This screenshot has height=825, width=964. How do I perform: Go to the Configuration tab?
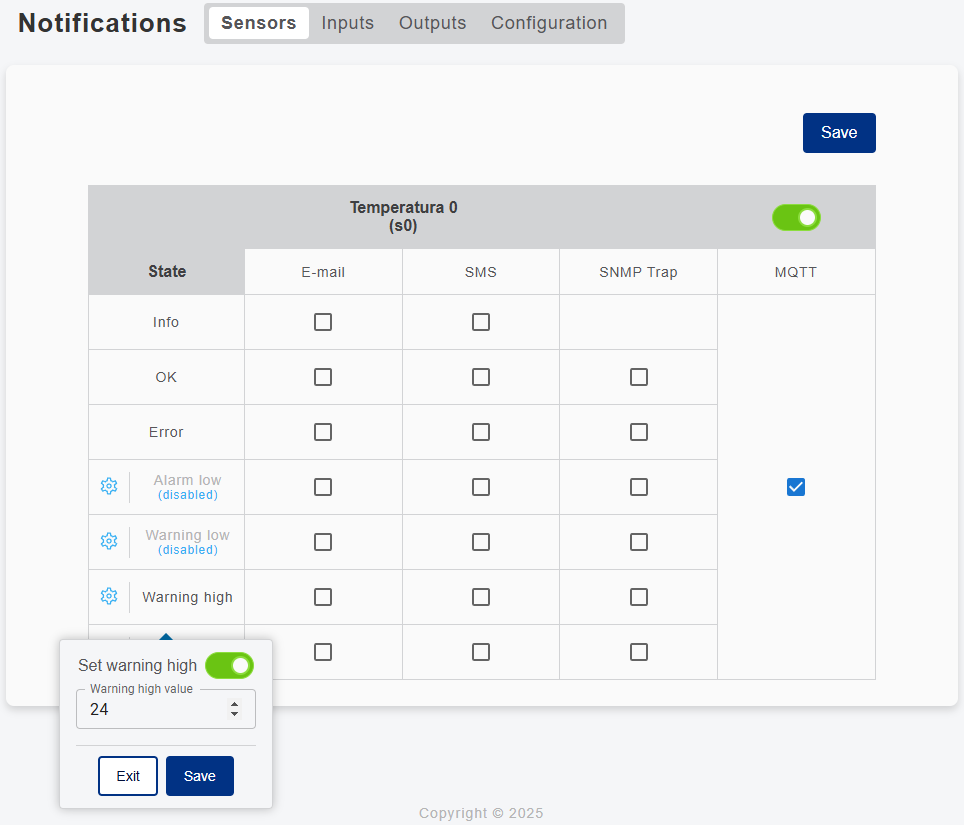click(x=549, y=23)
